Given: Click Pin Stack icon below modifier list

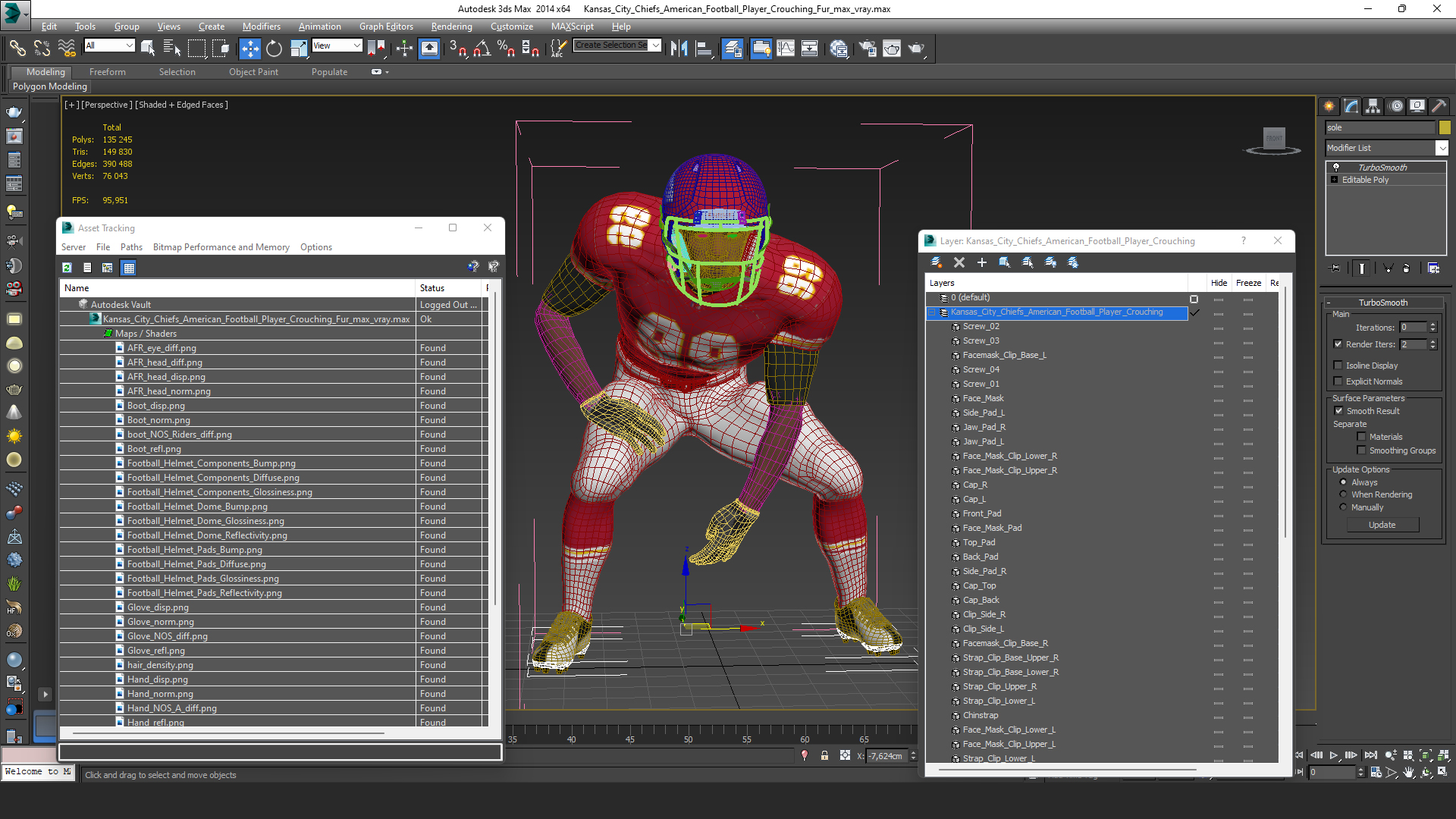Looking at the screenshot, I should point(1335,268).
